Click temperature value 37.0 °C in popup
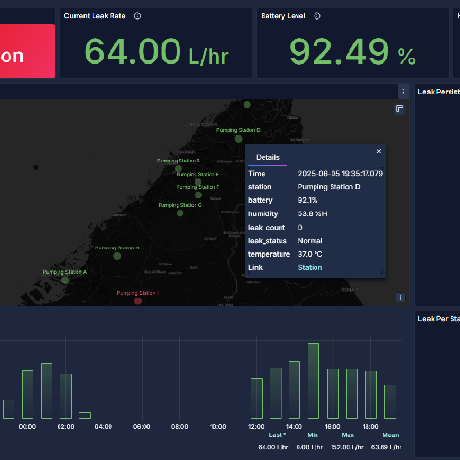Screen dimensions: 460x460 310,254
